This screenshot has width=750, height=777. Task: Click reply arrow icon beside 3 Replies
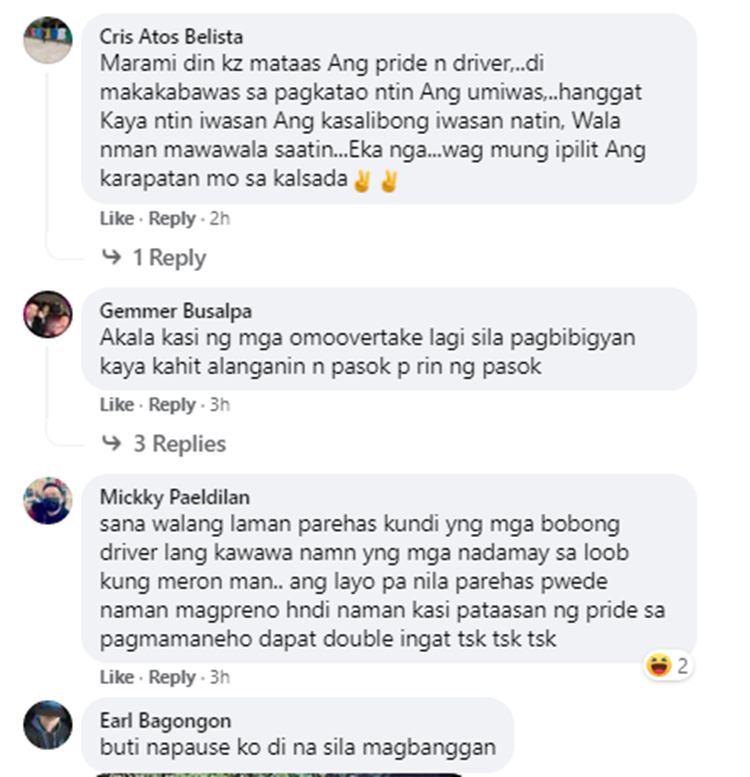tap(111, 443)
